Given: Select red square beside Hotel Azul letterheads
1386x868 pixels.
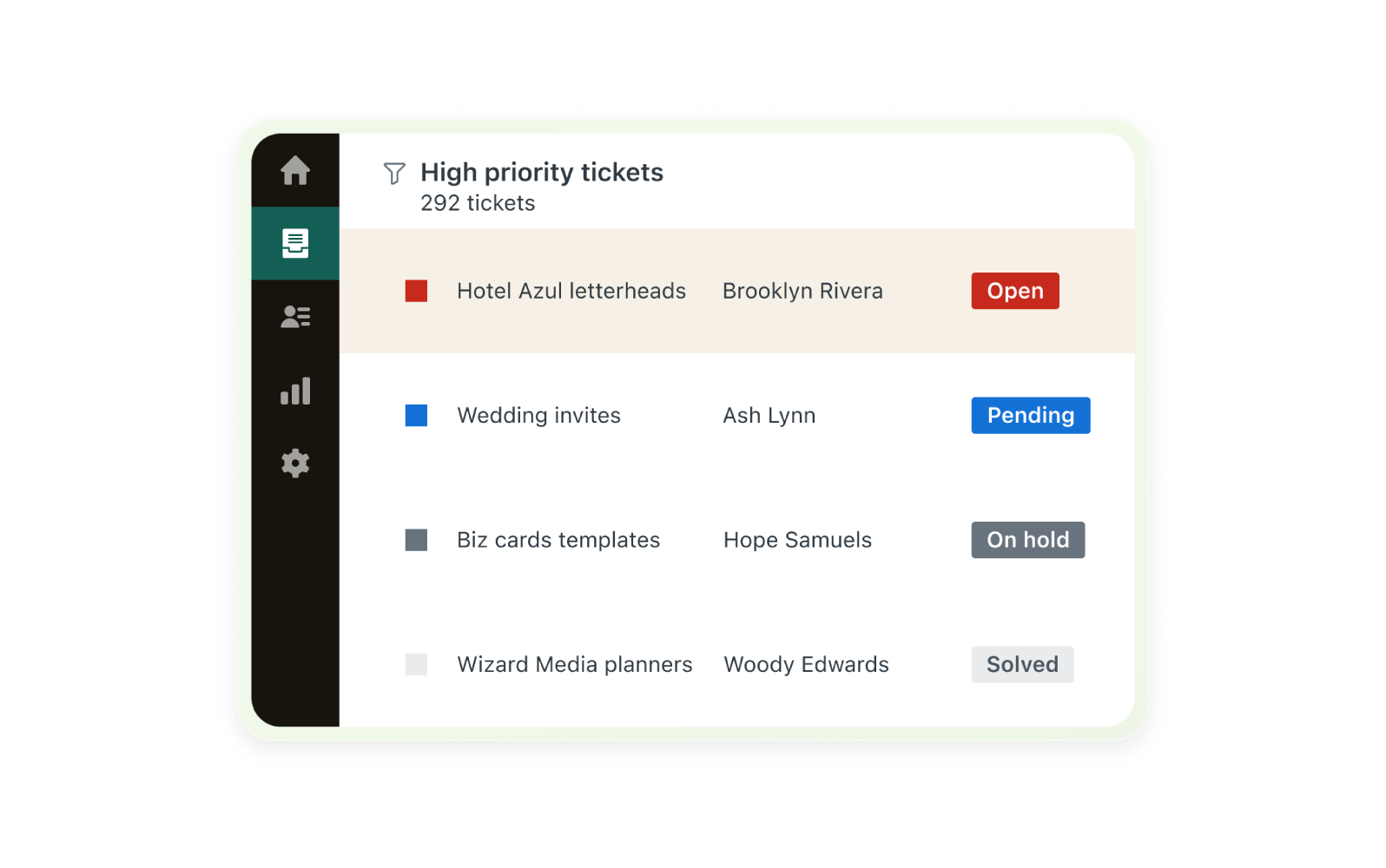Looking at the screenshot, I should [416, 291].
